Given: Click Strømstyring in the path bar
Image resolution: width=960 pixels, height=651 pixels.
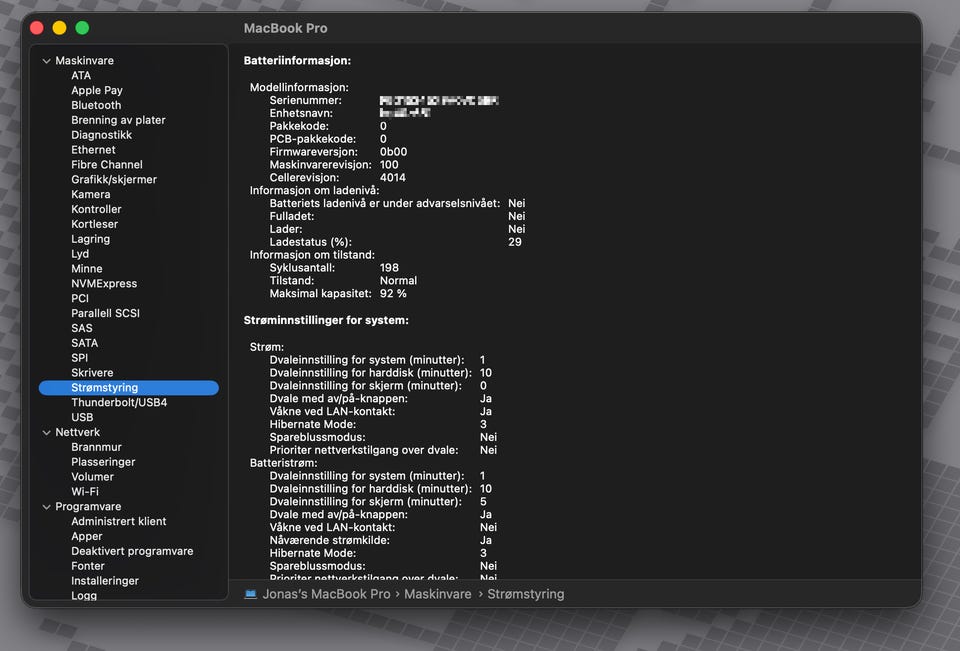Looking at the screenshot, I should [x=526, y=594].
